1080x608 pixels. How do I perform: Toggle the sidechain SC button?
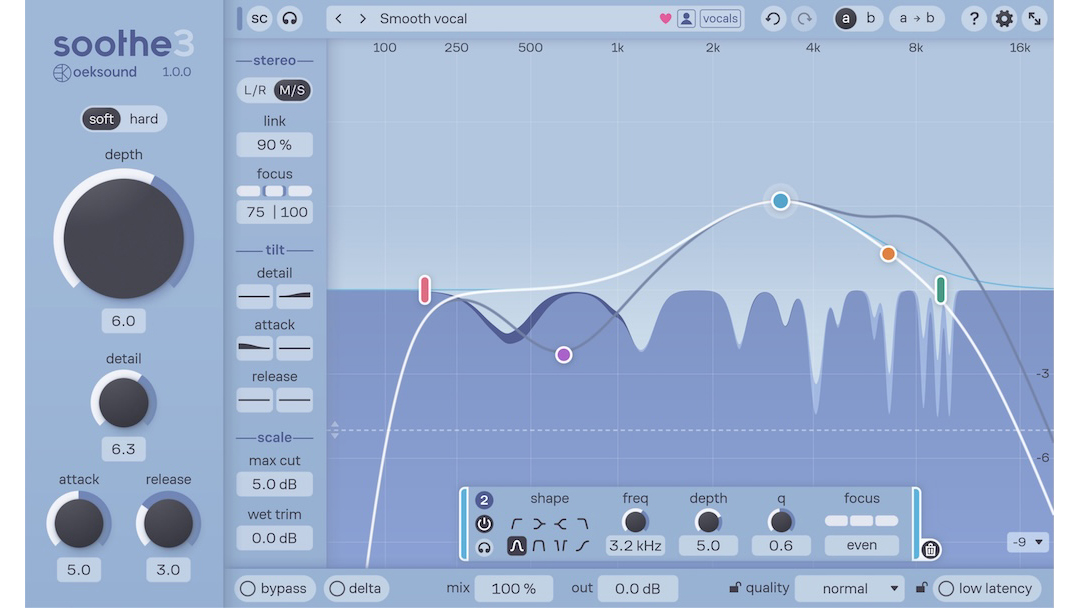(x=260, y=19)
